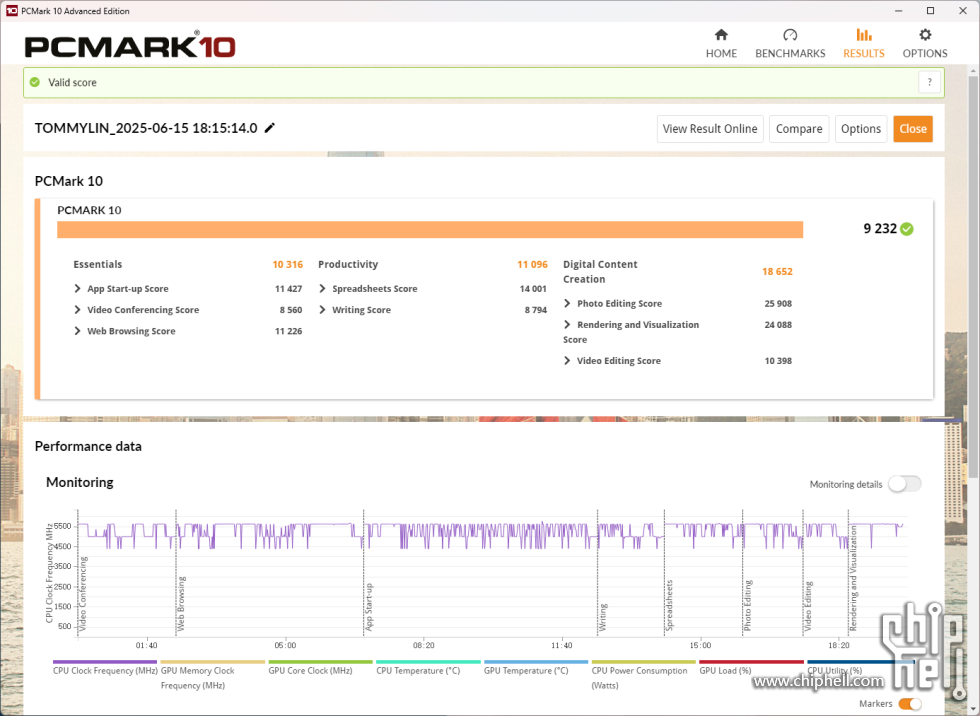Click the Spreadsheets score value 14 001

click(x=533, y=289)
